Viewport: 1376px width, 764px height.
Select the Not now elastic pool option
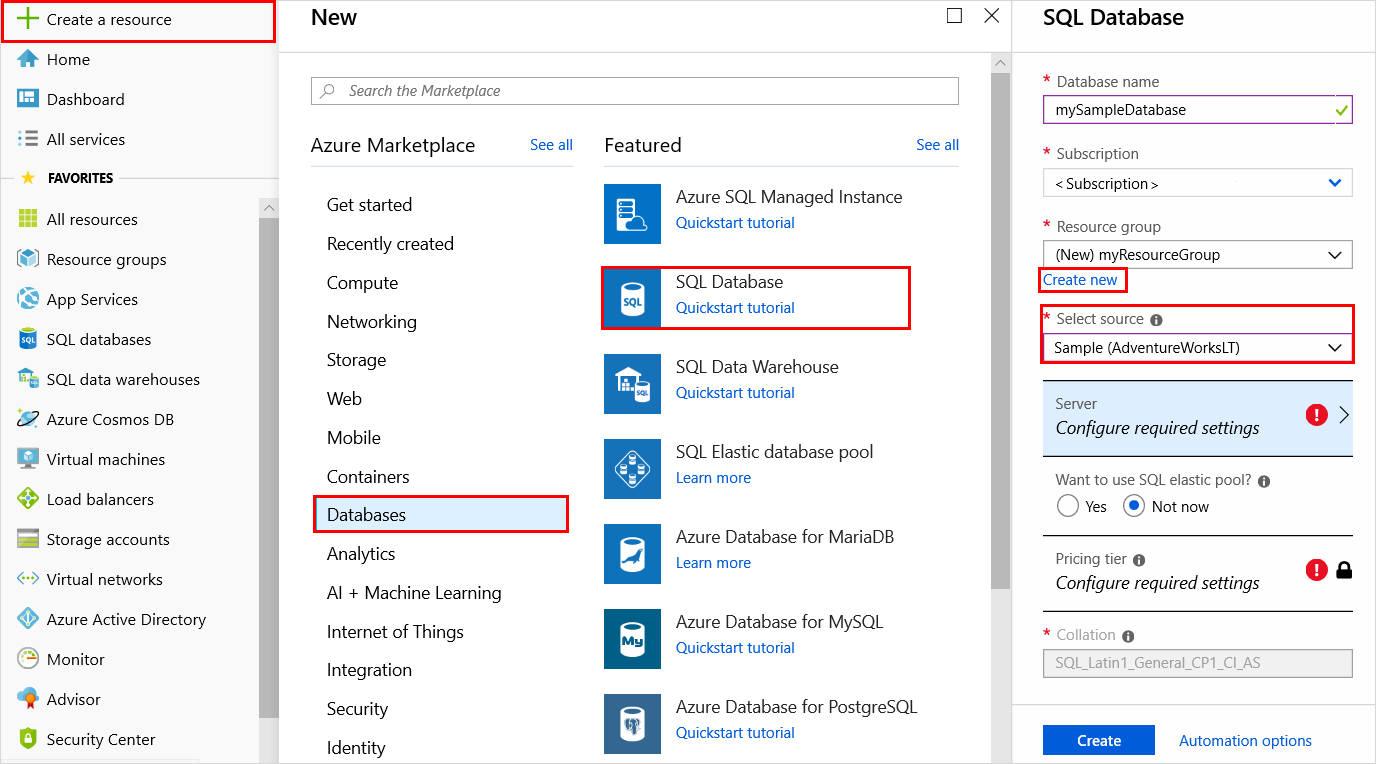point(1134,506)
